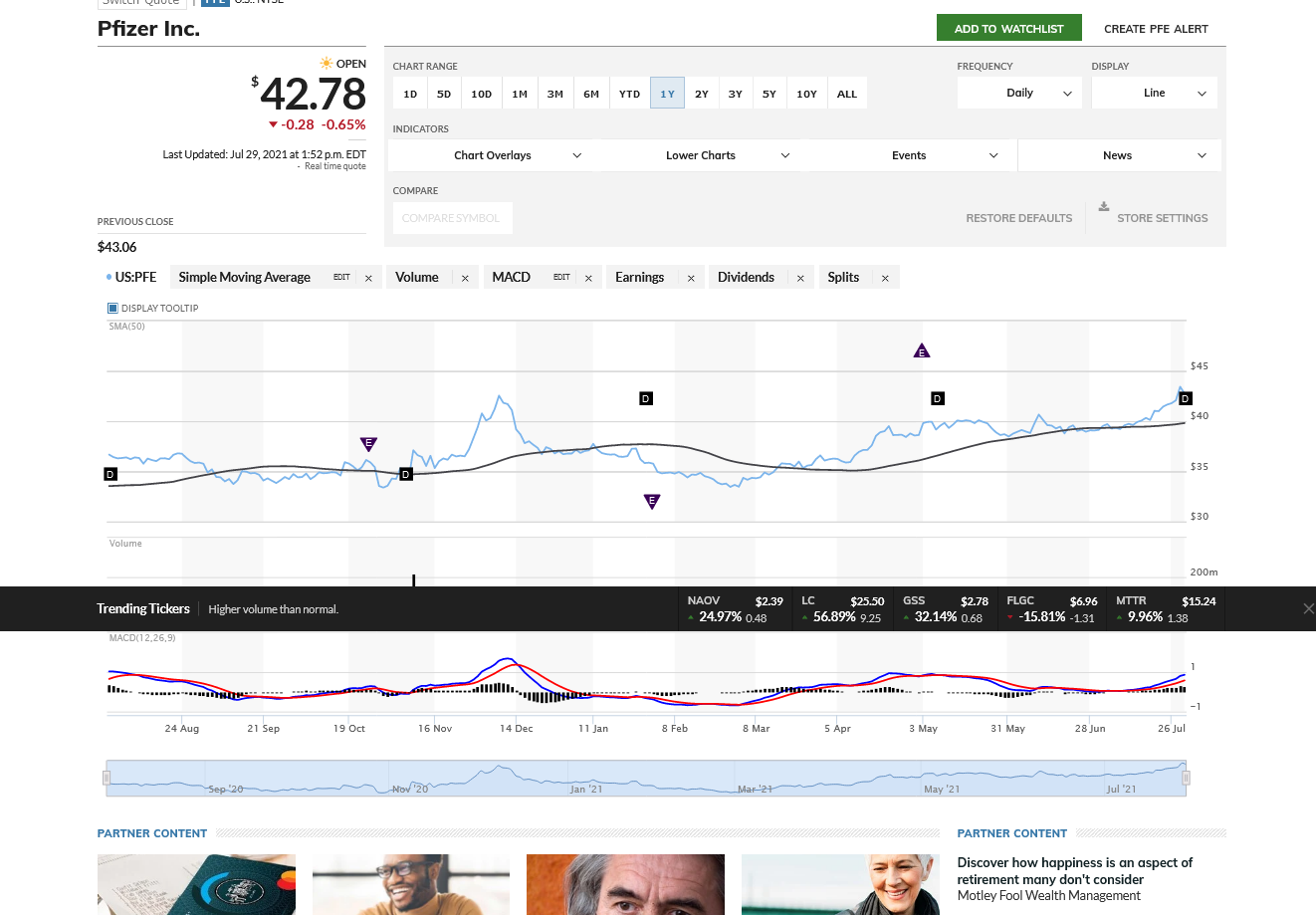Open the LC trending ticker
1316x915 pixels.
click(842, 608)
